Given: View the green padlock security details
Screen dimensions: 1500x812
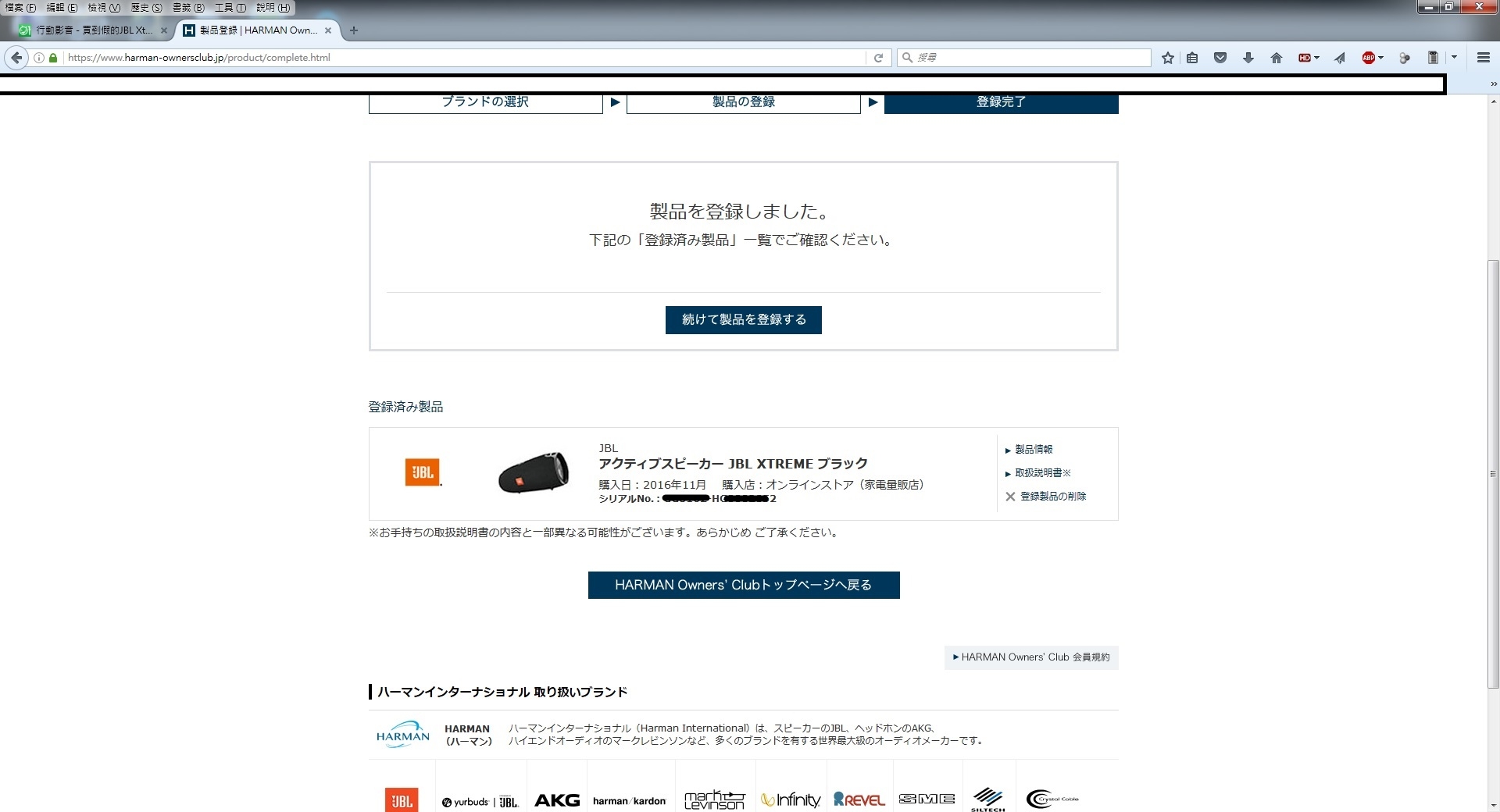Looking at the screenshot, I should click(53, 58).
